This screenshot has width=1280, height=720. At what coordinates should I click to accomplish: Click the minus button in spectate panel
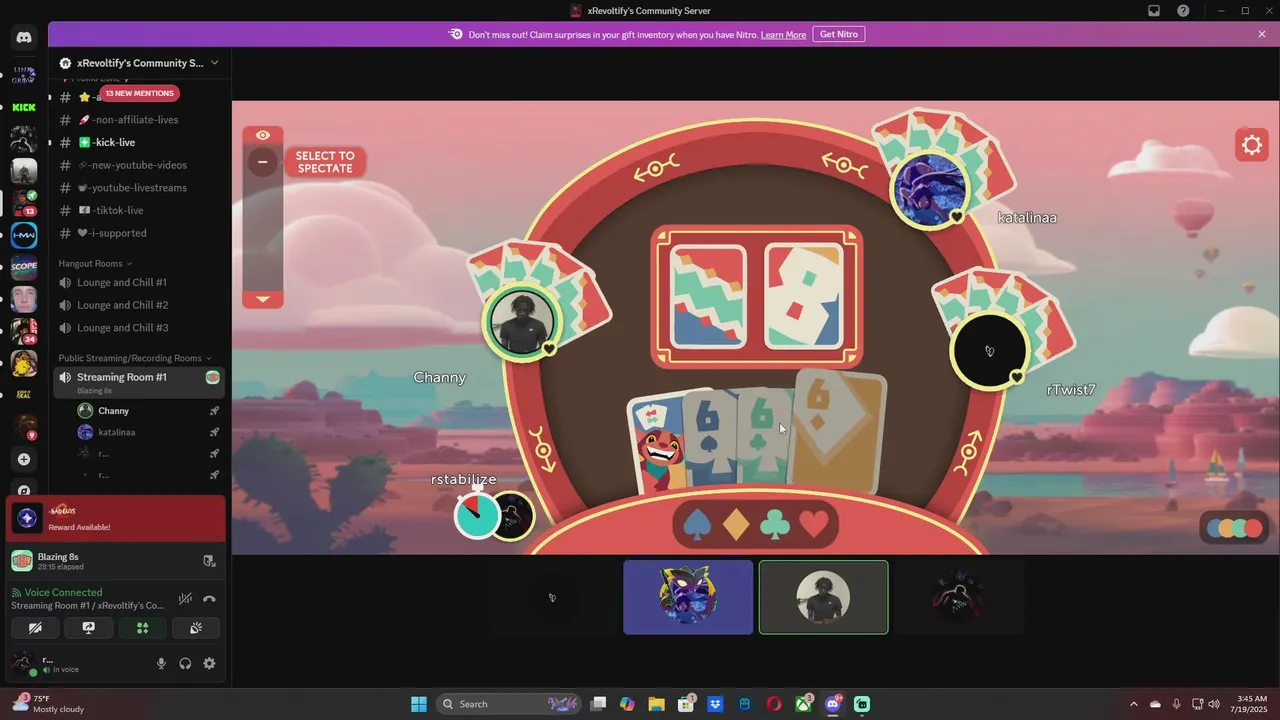point(263,162)
